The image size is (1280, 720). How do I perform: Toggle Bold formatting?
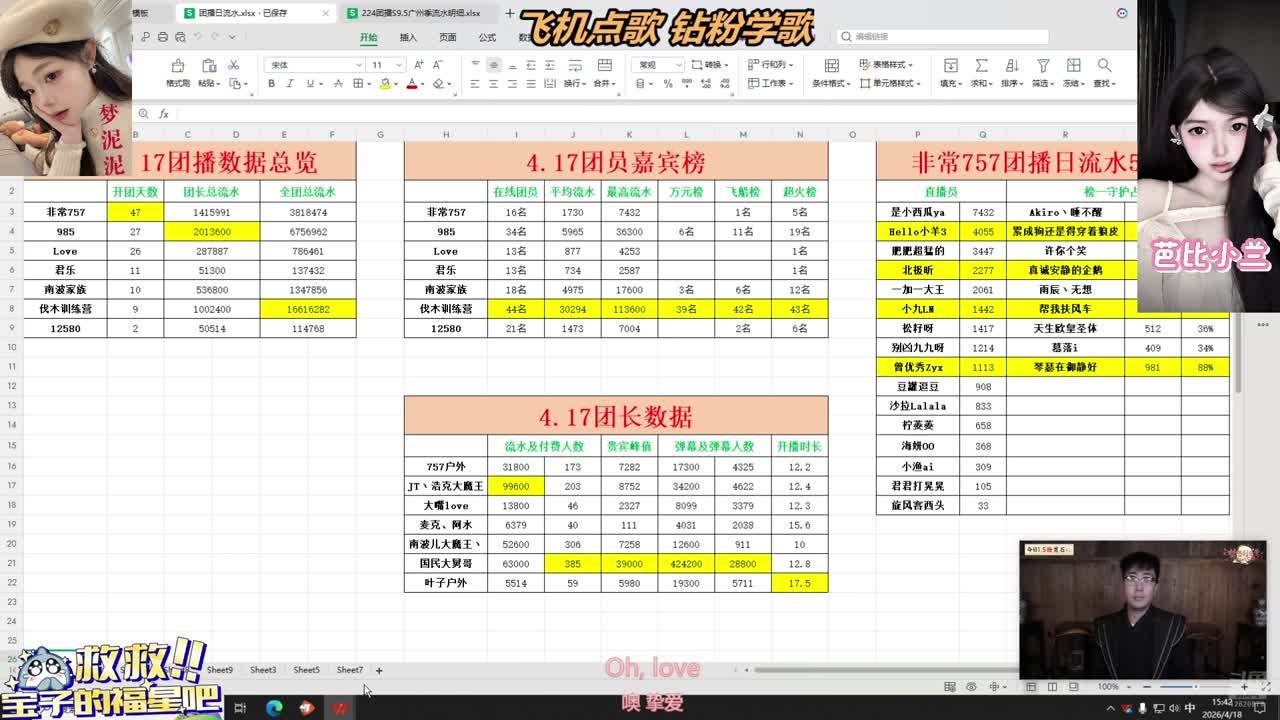tap(271, 84)
